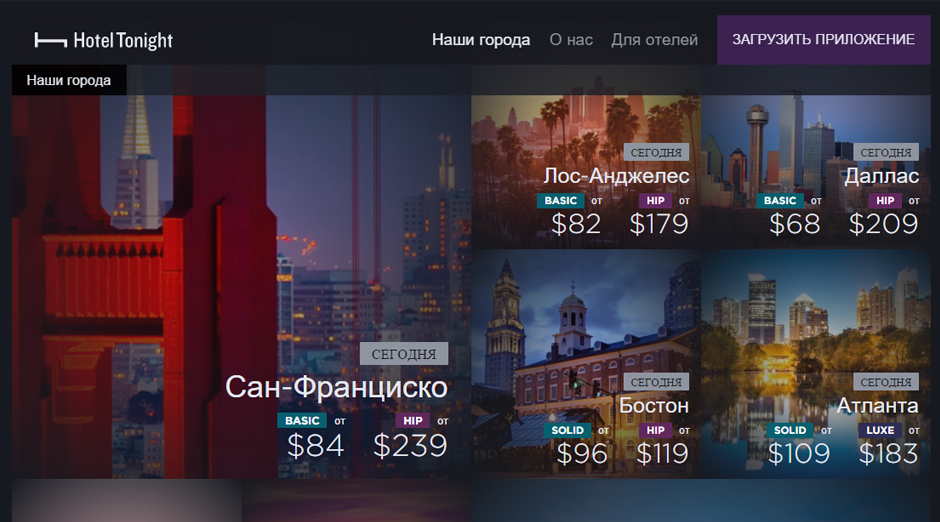Click the BASIC badge under Лос-Анджелес
The height and width of the screenshot is (522, 940).
click(561, 201)
